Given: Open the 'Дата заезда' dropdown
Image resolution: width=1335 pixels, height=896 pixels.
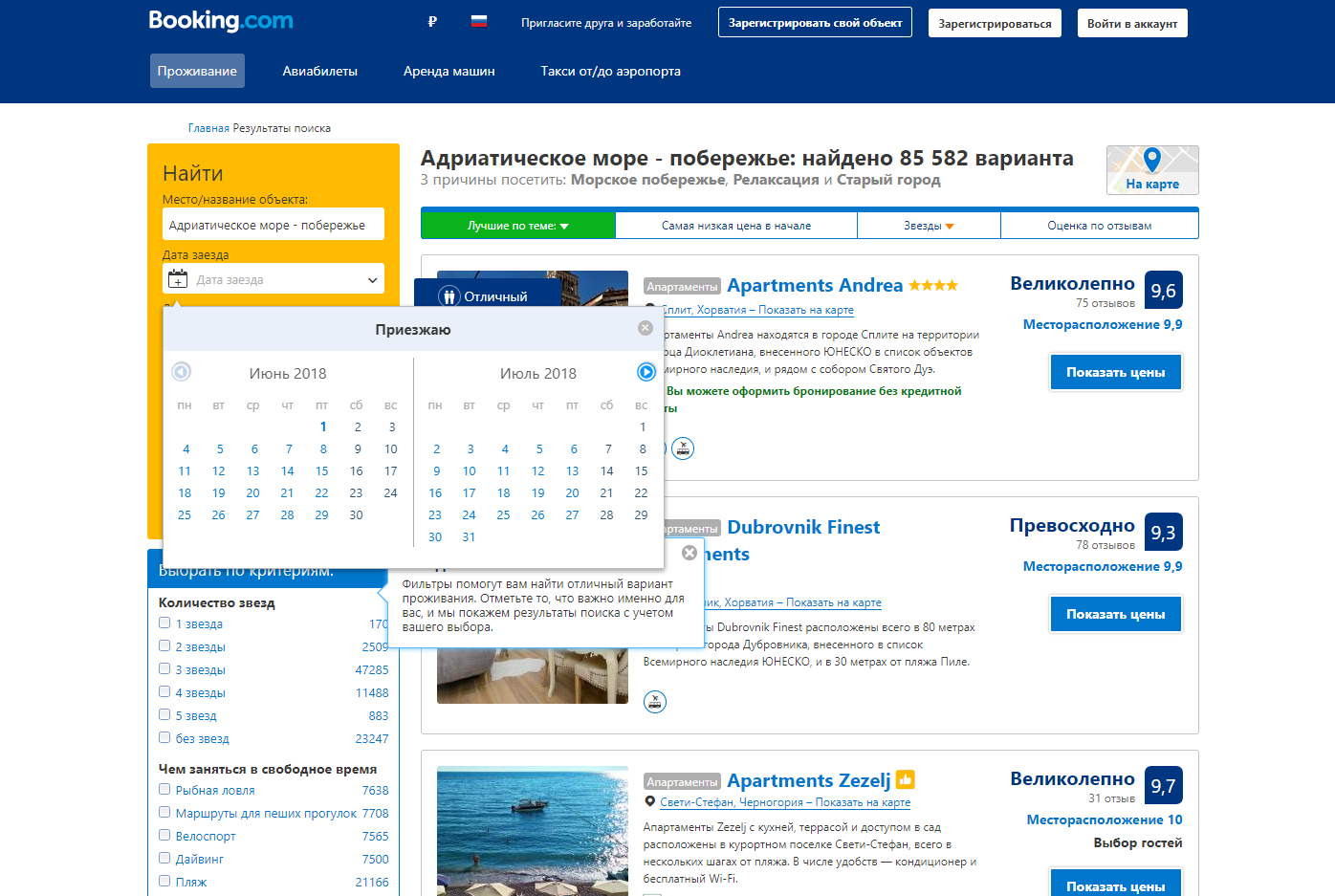Looking at the screenshot, I should click(274, 279).
